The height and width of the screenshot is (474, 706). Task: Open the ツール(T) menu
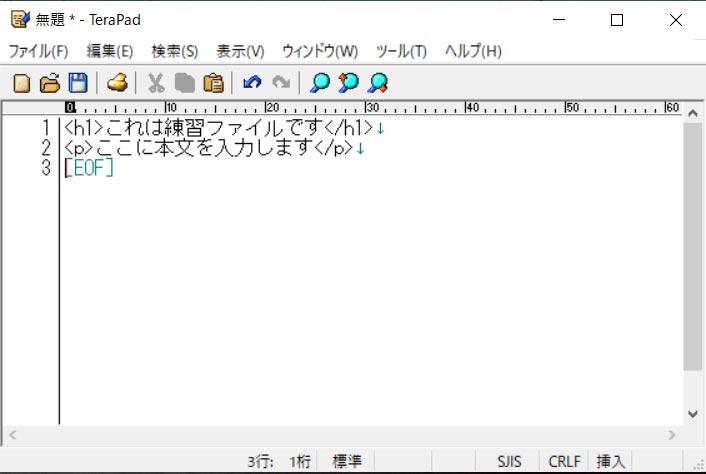click(x=401, y=51)
